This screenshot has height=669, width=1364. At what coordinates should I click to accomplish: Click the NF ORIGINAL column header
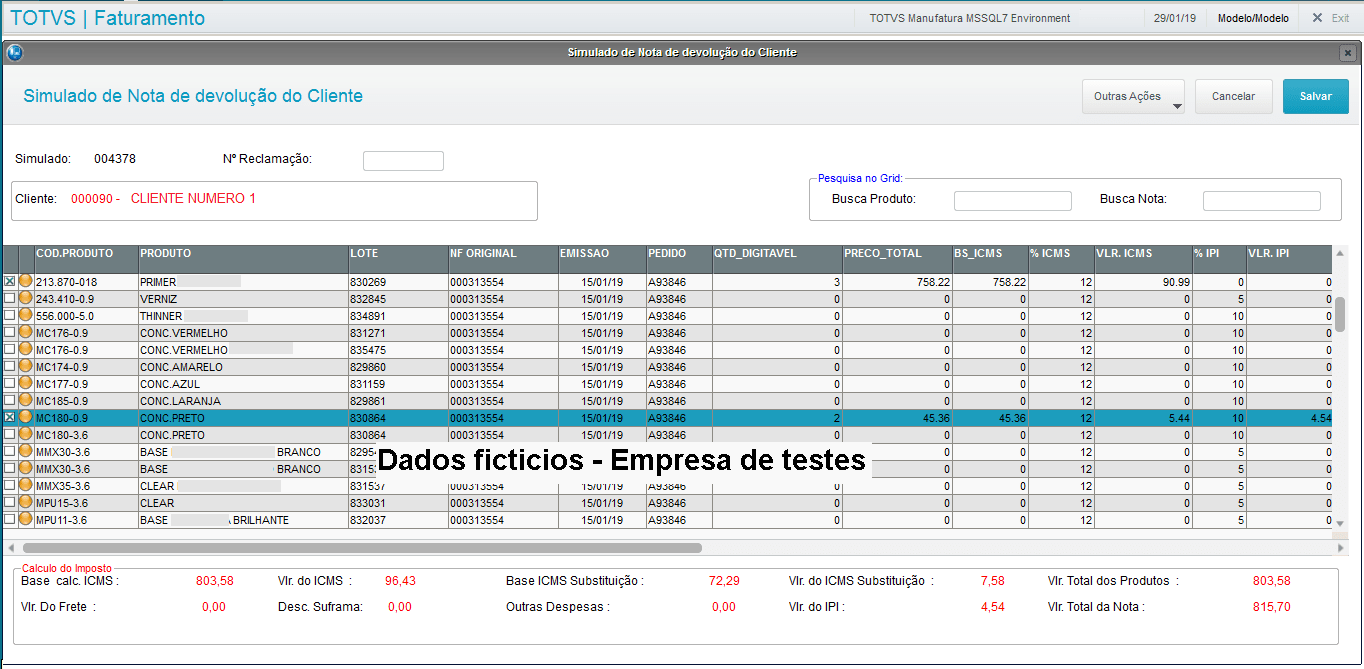click(502, 254)
